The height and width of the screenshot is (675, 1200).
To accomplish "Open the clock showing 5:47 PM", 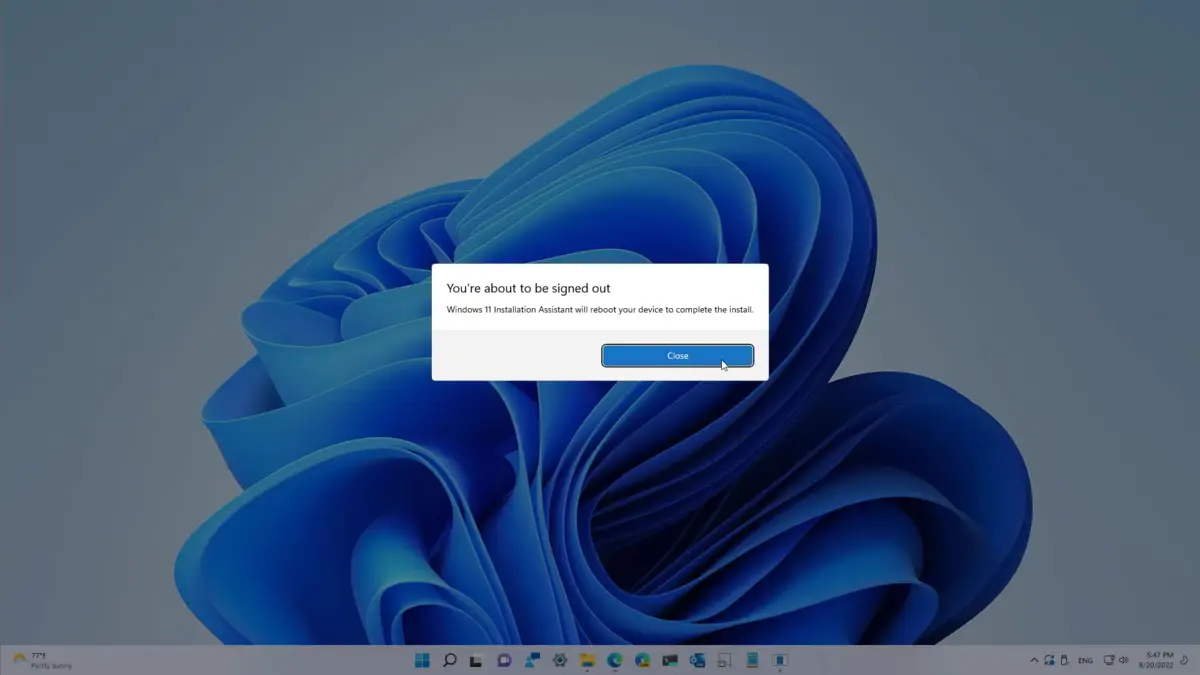I will tap(1155, 660).
